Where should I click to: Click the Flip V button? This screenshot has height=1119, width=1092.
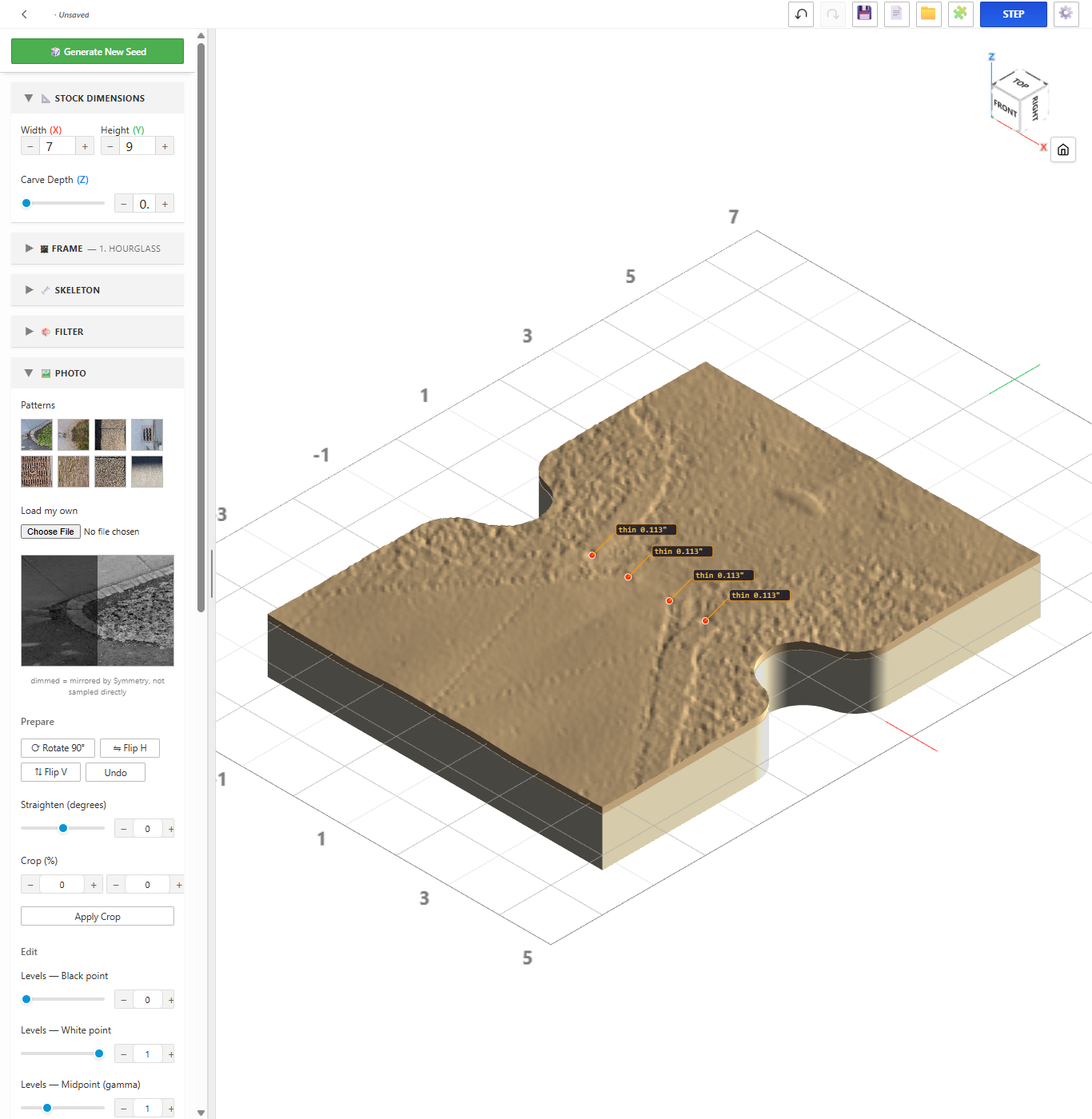click(50, 772)
